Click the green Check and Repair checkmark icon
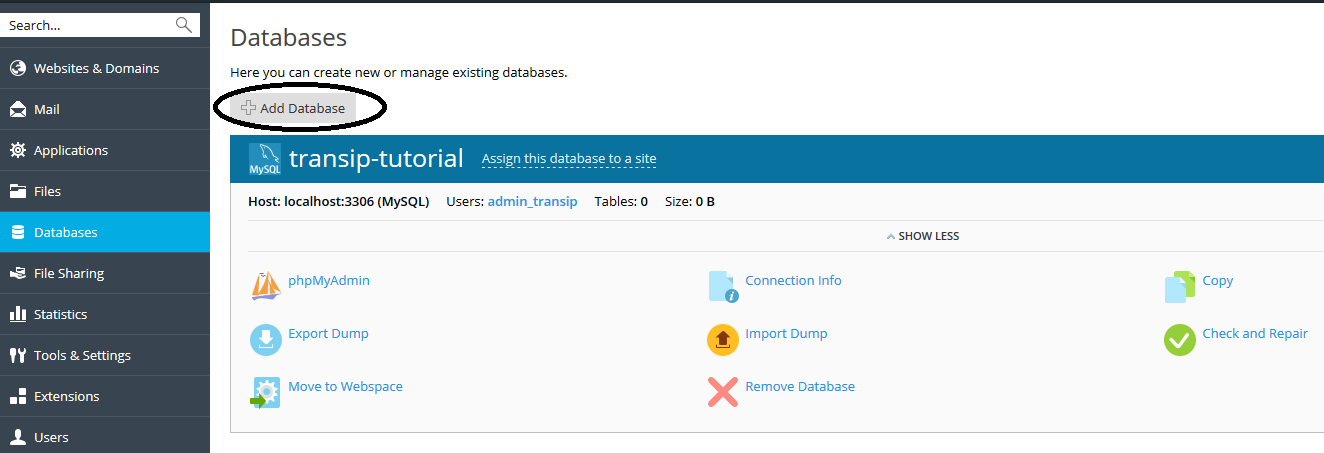The image size is (1324, 453). coord(1180,339)
